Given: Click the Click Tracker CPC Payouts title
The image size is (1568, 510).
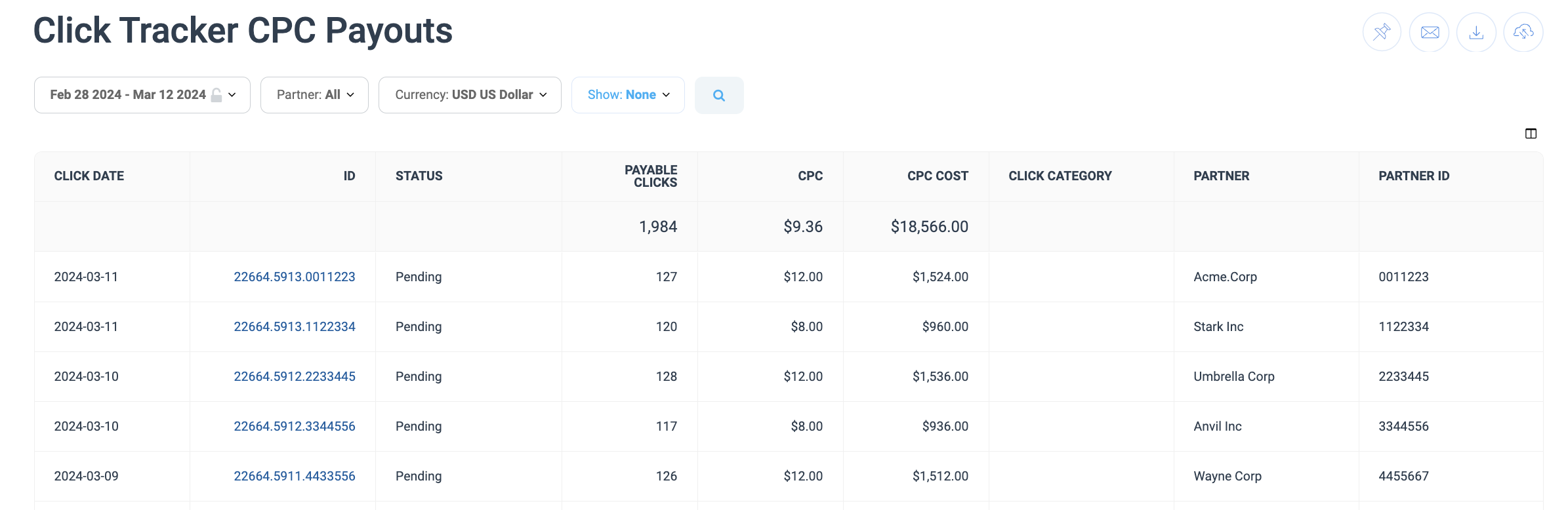Looking at the screenshot, I should 243,30.
